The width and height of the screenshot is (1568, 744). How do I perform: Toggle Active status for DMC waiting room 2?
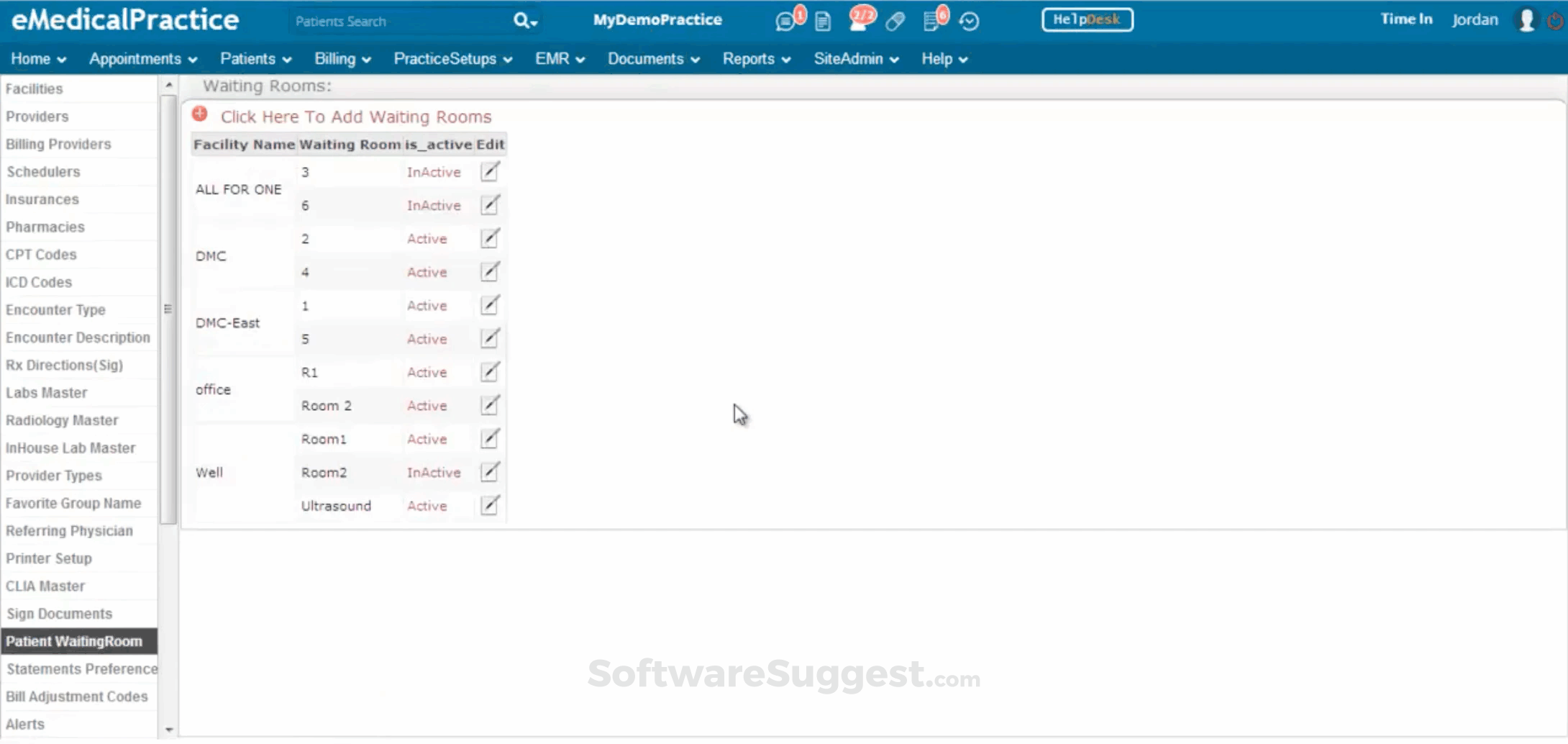point(427,238)
